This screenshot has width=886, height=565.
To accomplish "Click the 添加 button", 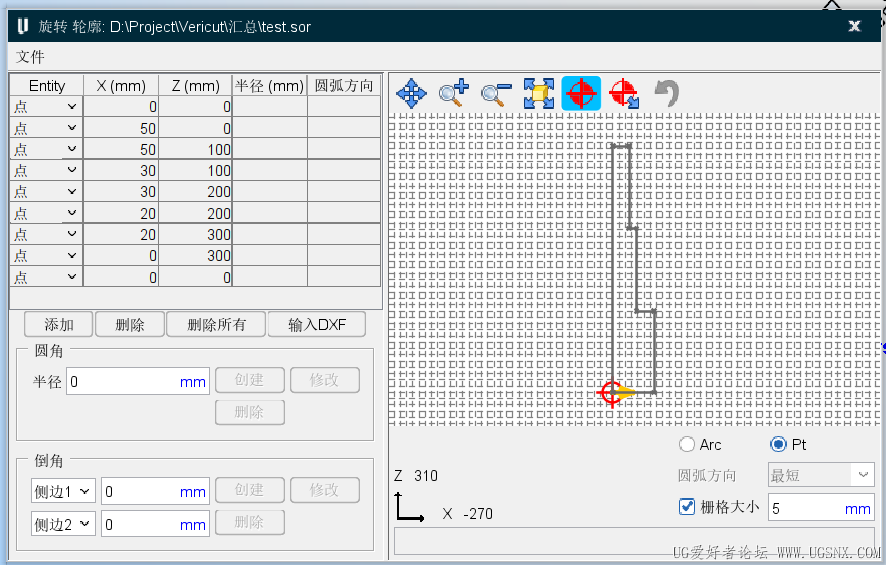I will [x=59, y=324].
